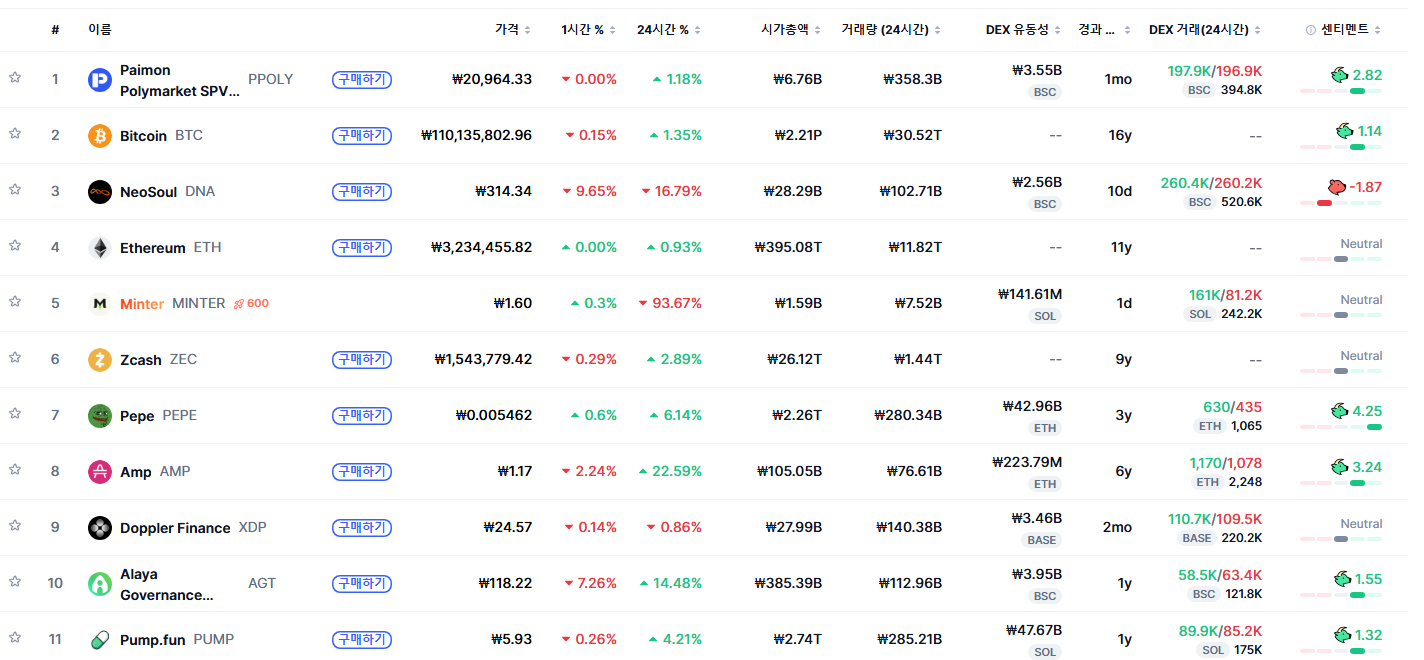
Task: Click 구매하기 for Zcash
Action: [361, 359]
